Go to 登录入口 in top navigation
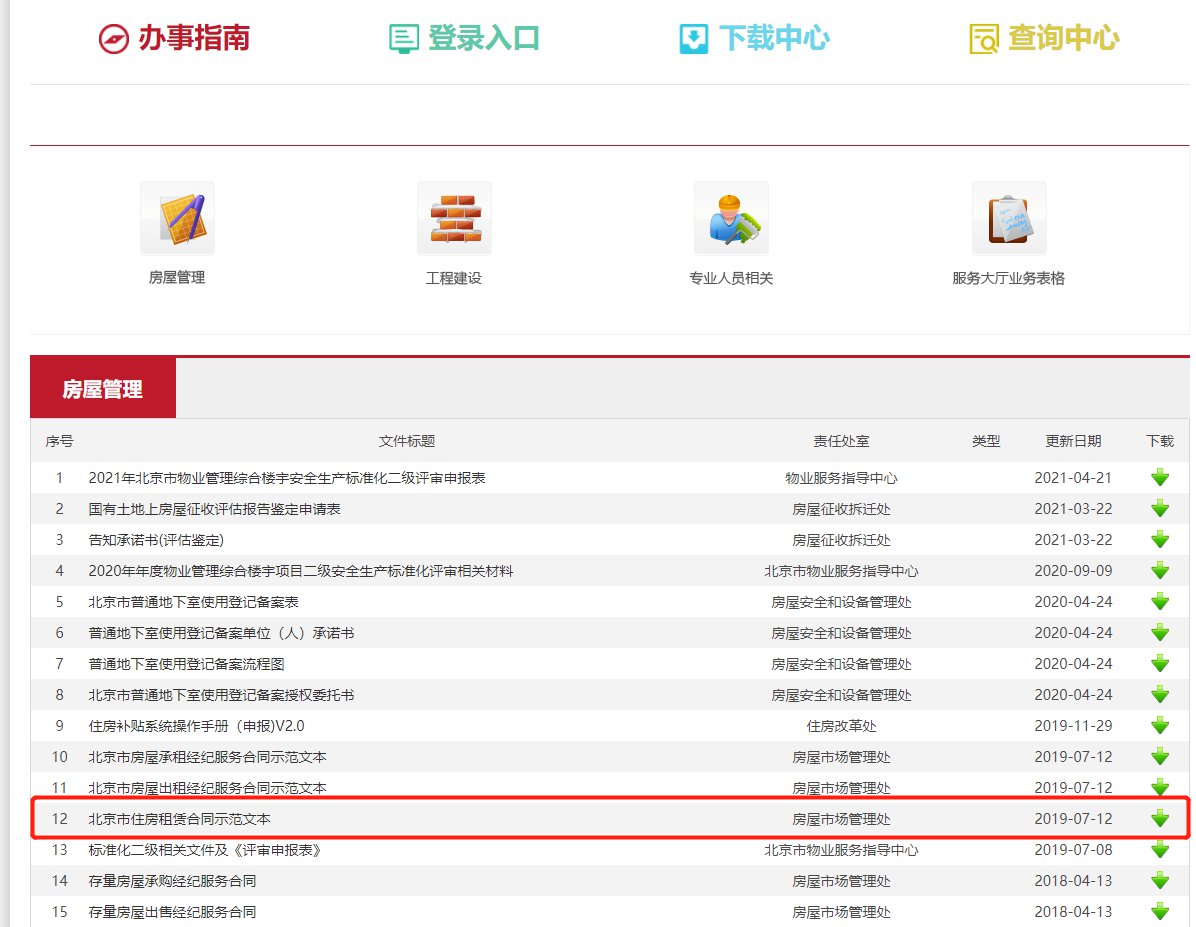Viewport: 1196px width, 927px height. click(x=464, y=38)
